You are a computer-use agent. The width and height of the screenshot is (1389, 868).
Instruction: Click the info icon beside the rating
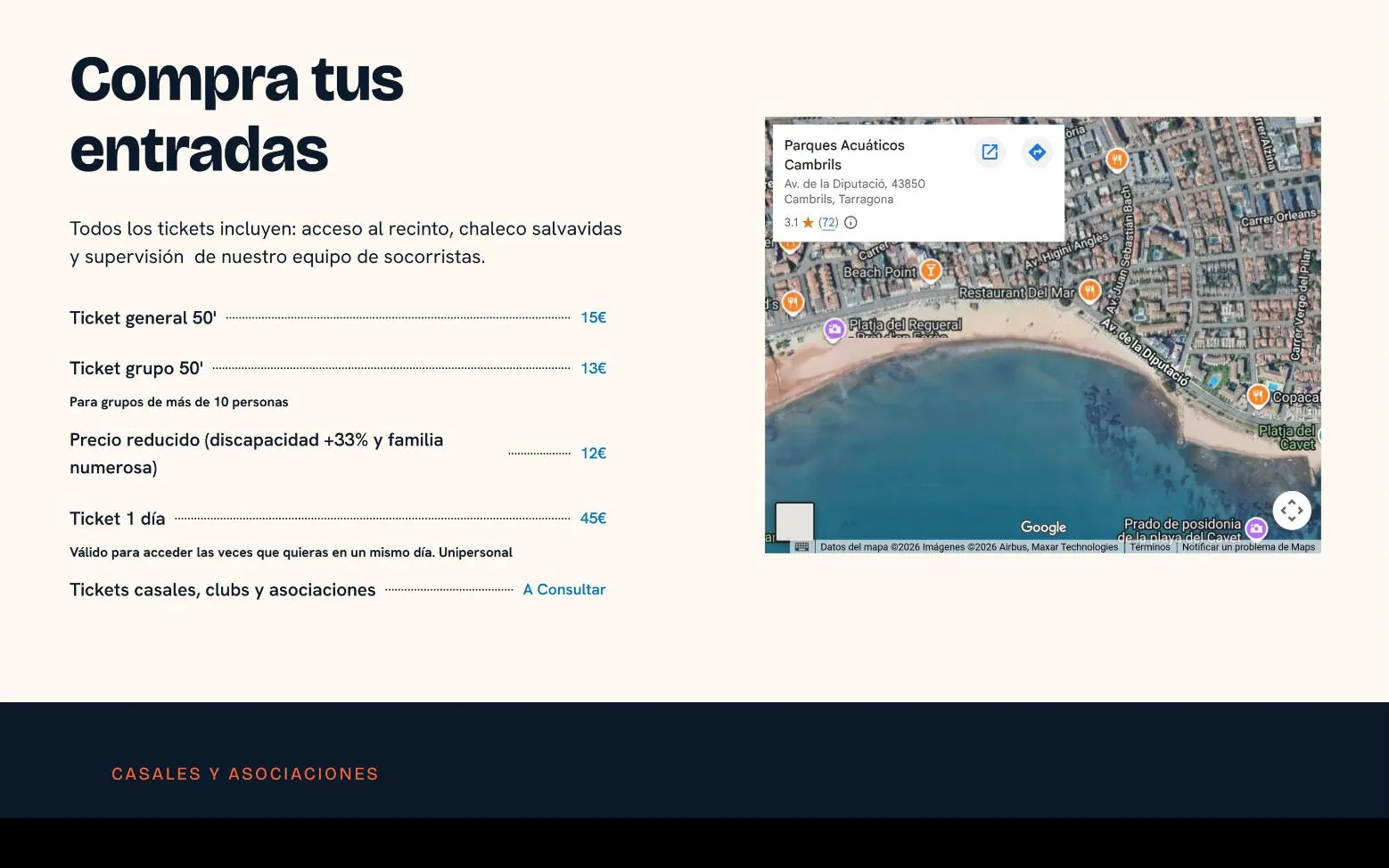[x=851, y=223]
